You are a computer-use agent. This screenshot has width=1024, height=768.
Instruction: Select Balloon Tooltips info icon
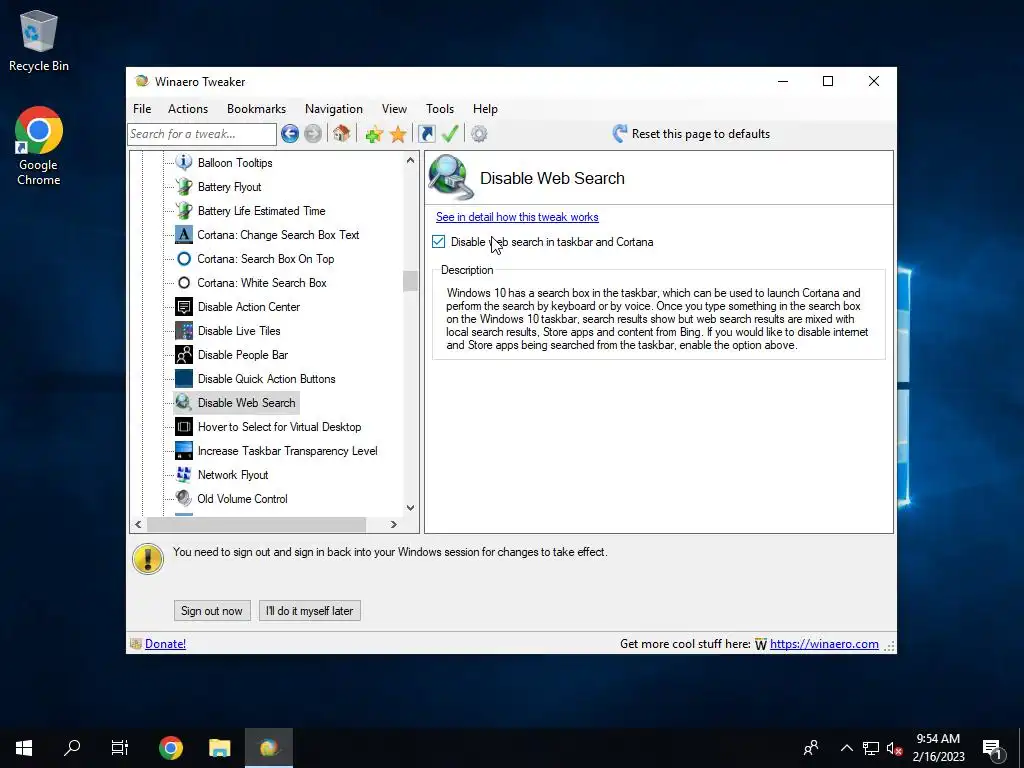click(x=184, y=162)
